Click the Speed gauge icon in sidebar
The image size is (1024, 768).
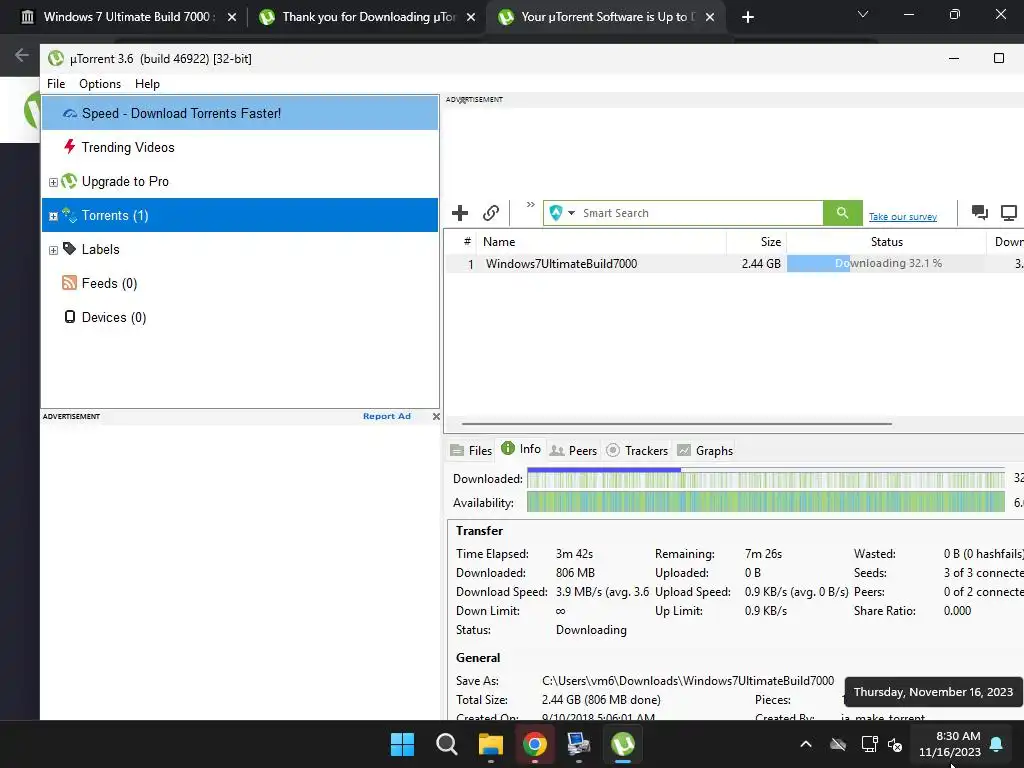coord(70,114)
